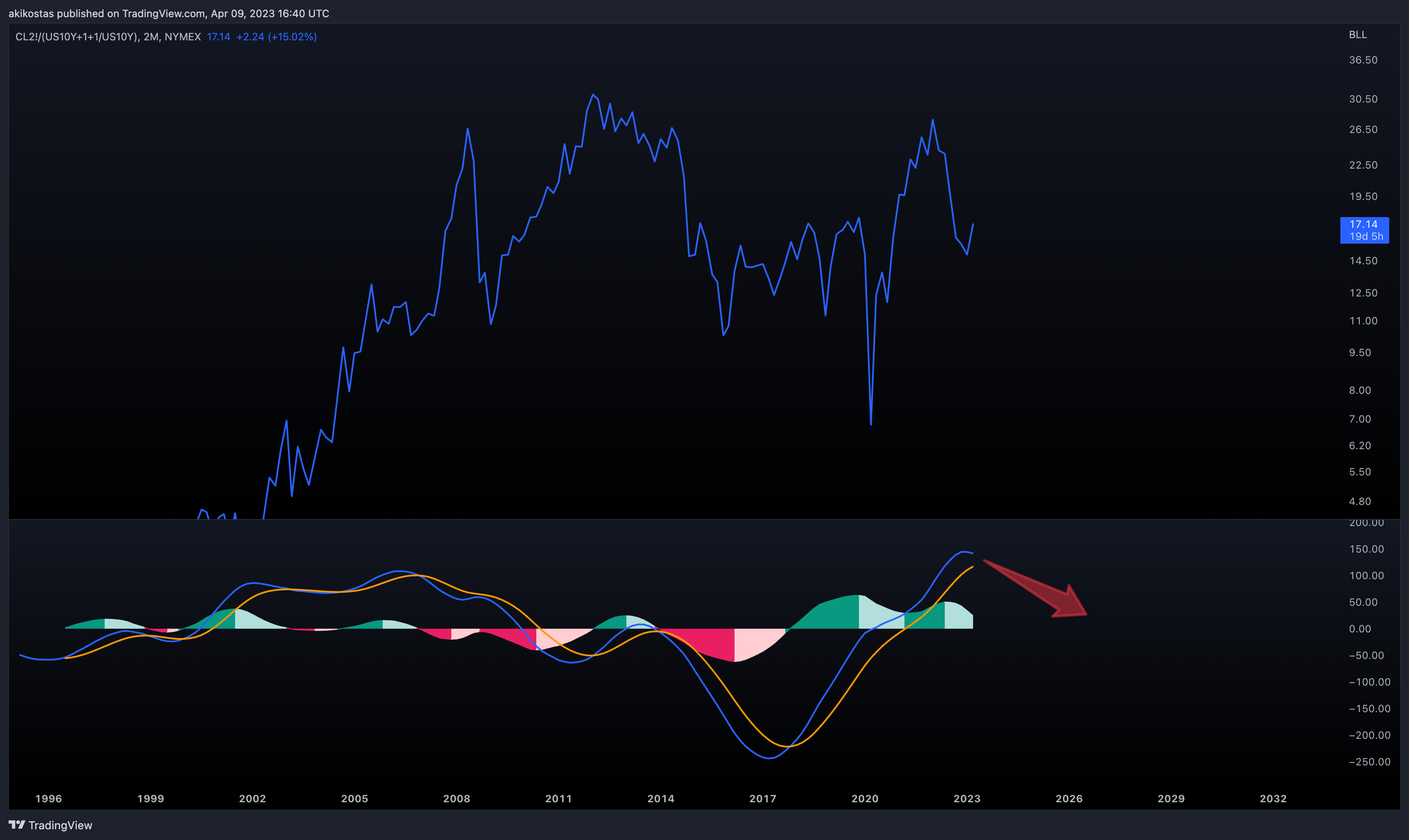Click the 2020 label on the time axis

coord(865,798)
